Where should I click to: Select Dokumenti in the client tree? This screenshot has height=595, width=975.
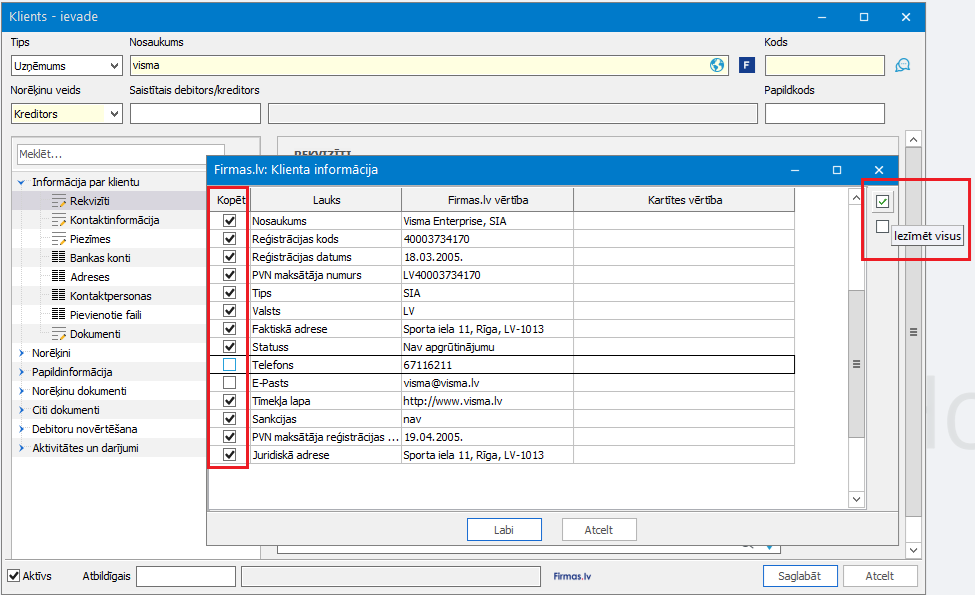[95, 334]
